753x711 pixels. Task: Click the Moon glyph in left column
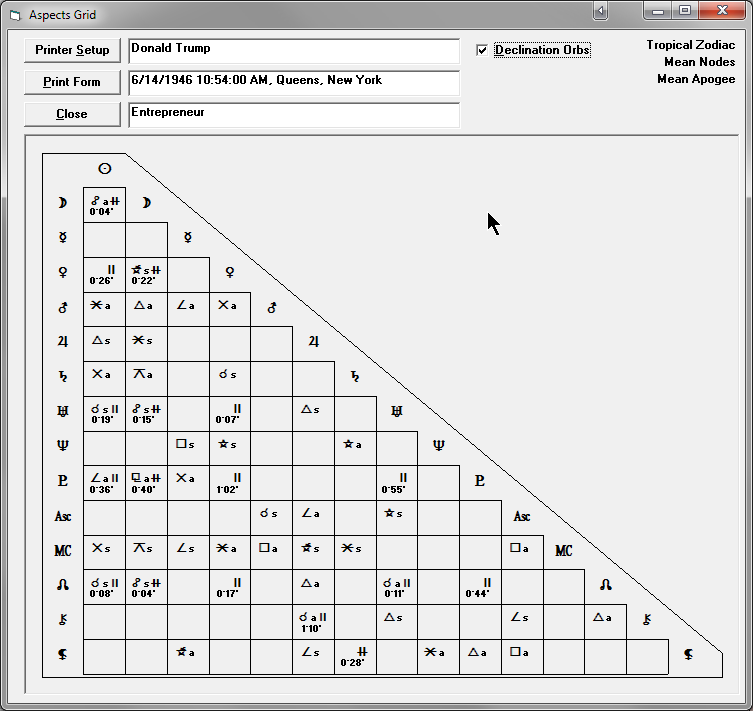(62, 203)
